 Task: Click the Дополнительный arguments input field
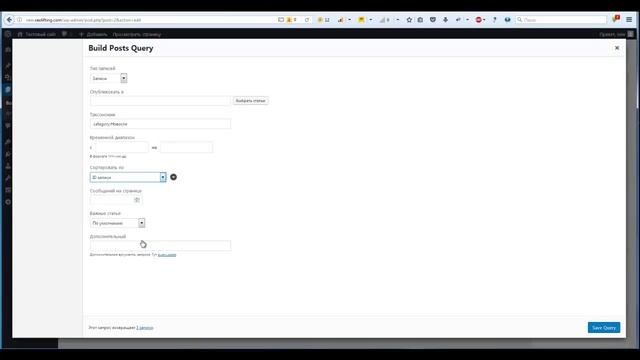160,245
